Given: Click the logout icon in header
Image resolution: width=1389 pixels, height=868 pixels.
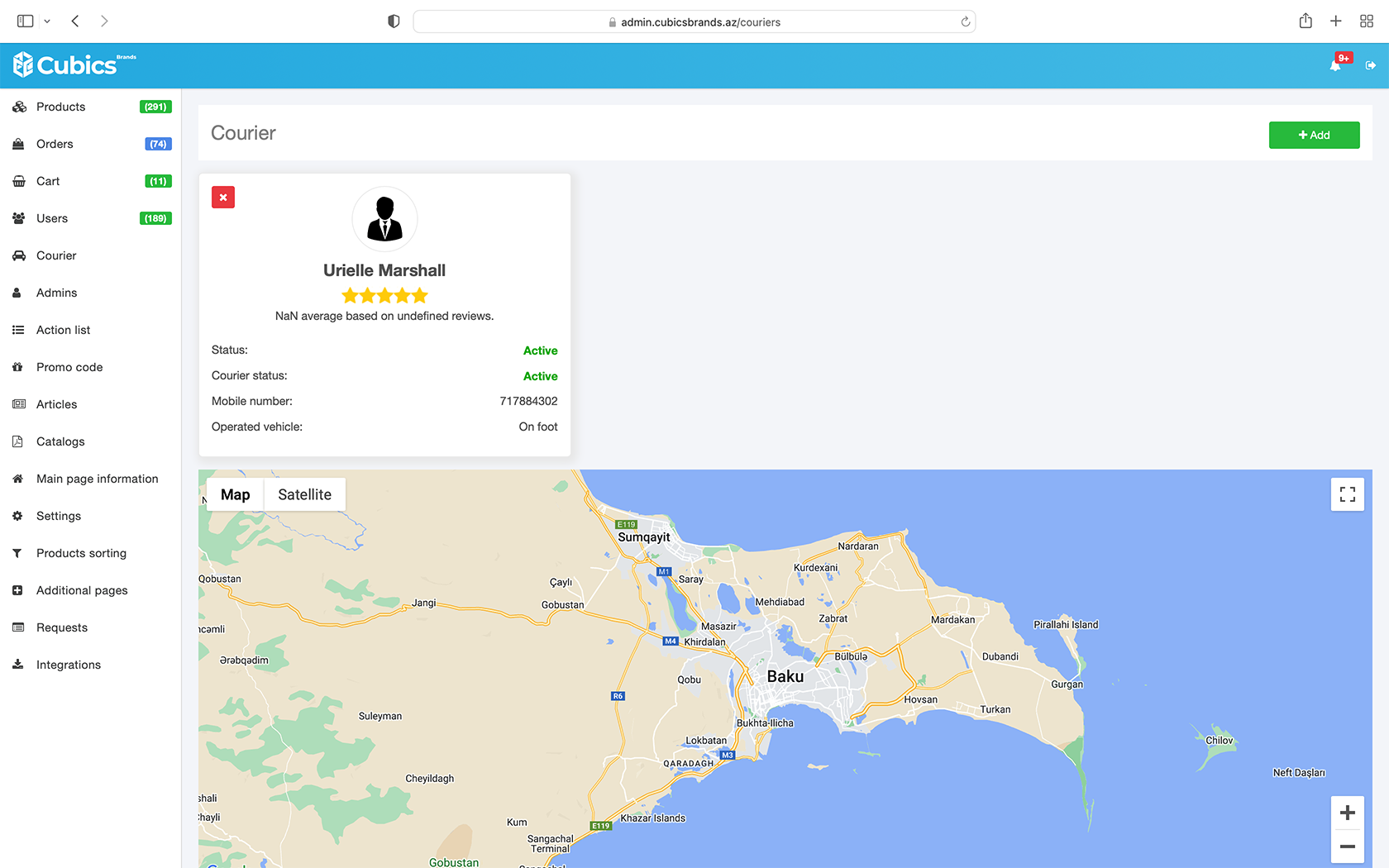Looking at the screenshot, I should point(1371,65).
